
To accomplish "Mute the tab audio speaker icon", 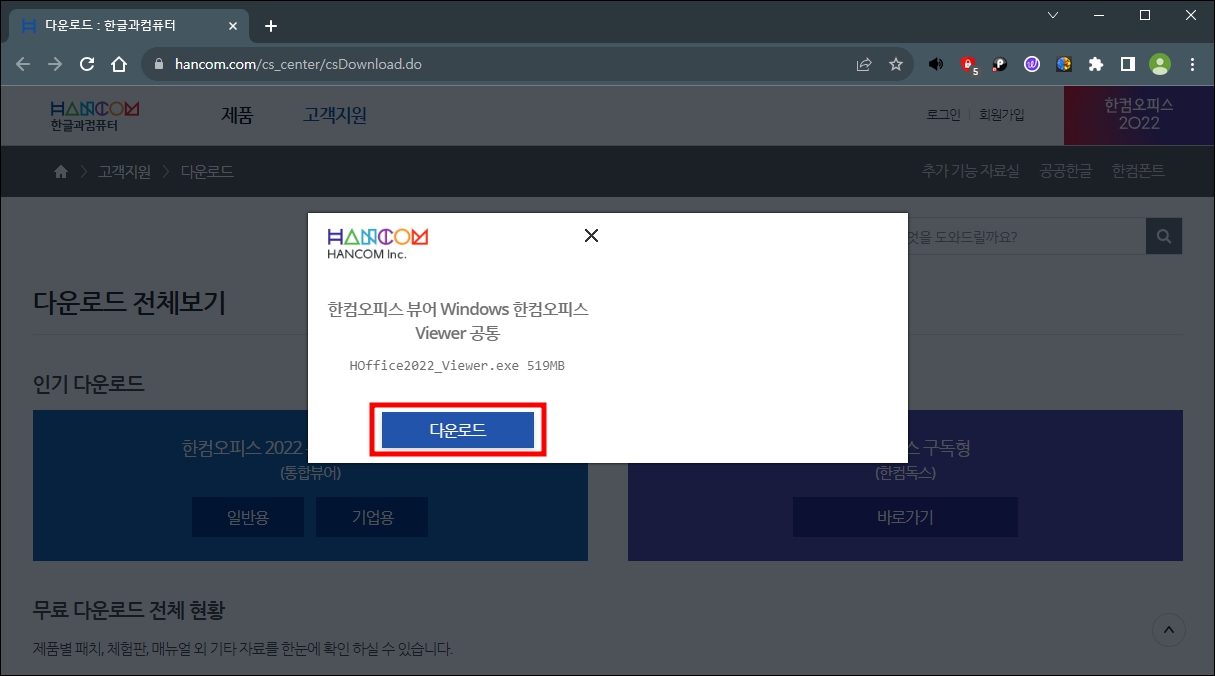I will [x=935, y=64].
